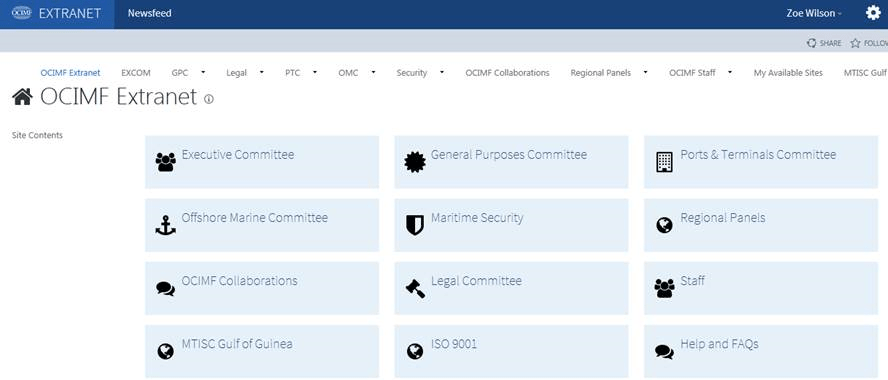Follow this site with the star icon

[855, 43]
